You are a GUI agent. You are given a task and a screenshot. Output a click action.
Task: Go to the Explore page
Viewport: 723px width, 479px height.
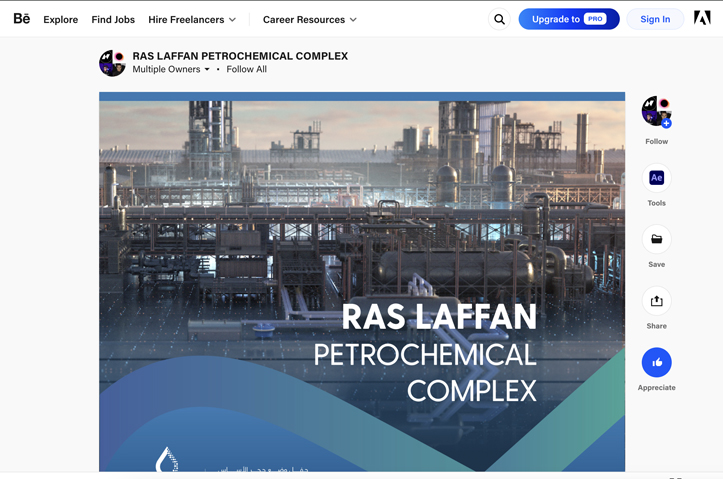click(x=60, y=20)
